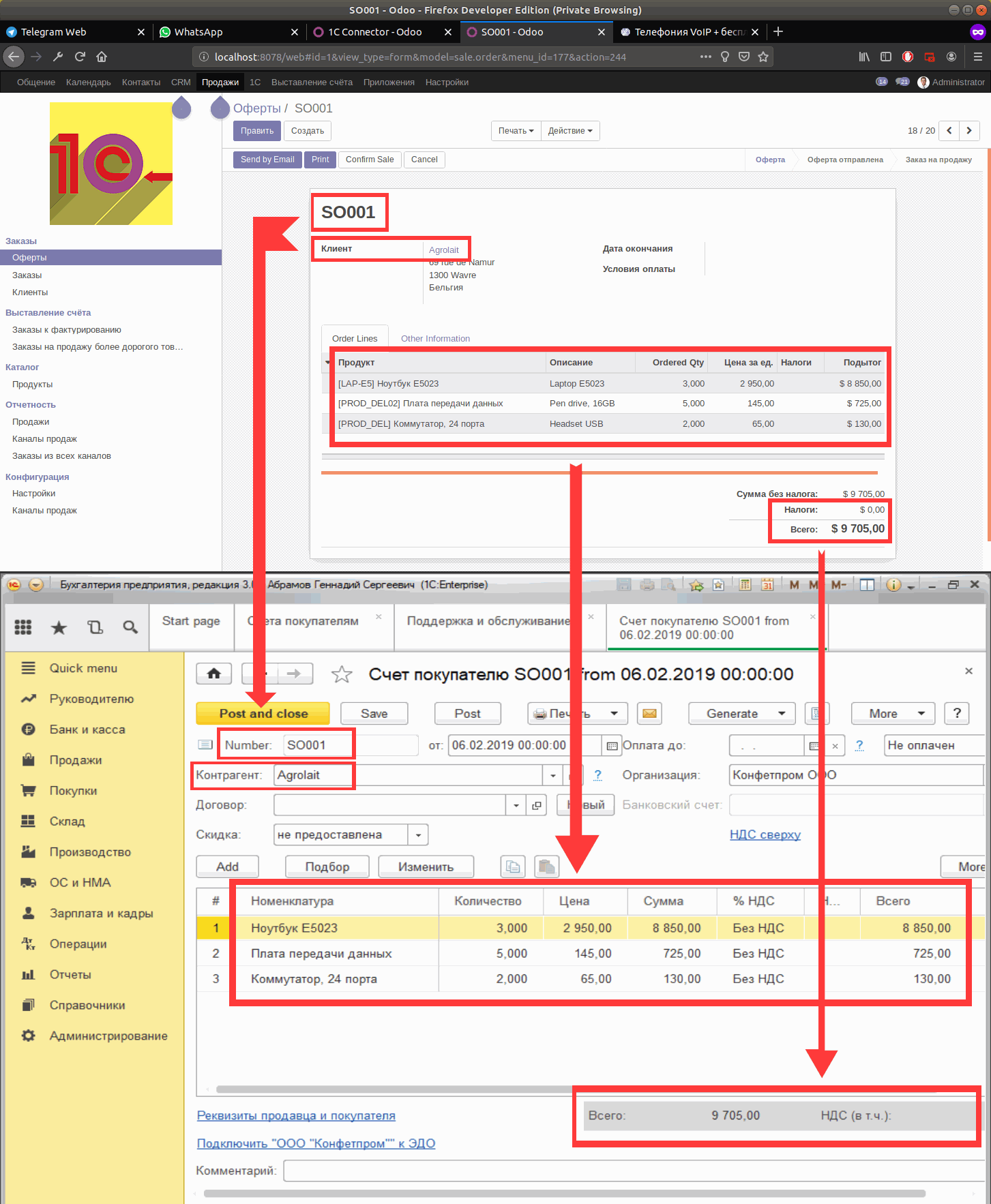Expand the Контрагент dropdown arrow
This screenshot has height=1204, width=991.
point(552,775)
